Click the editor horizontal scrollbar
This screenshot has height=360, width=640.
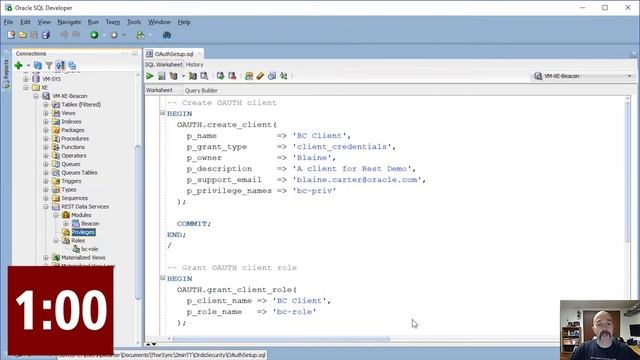point(281,339)
